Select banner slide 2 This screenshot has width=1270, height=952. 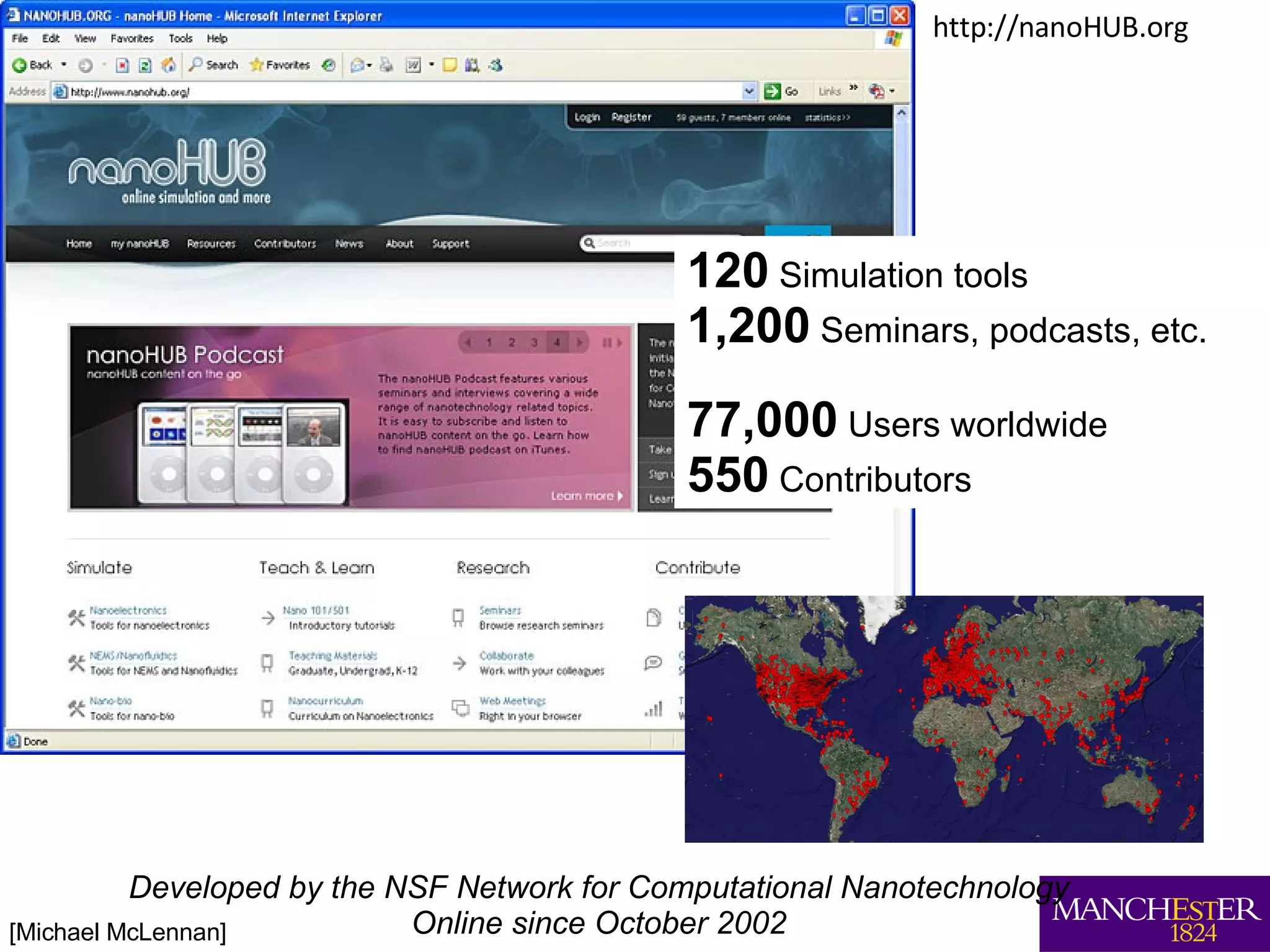512,342
